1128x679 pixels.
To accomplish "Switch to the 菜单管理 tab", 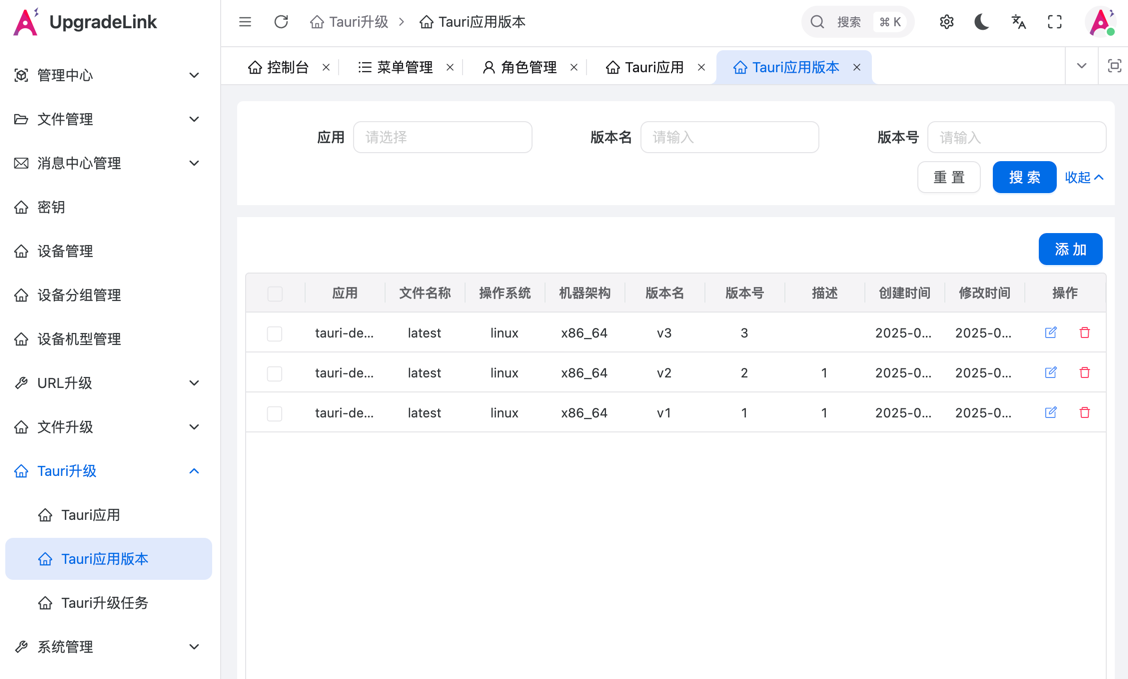I will (396, 67).
